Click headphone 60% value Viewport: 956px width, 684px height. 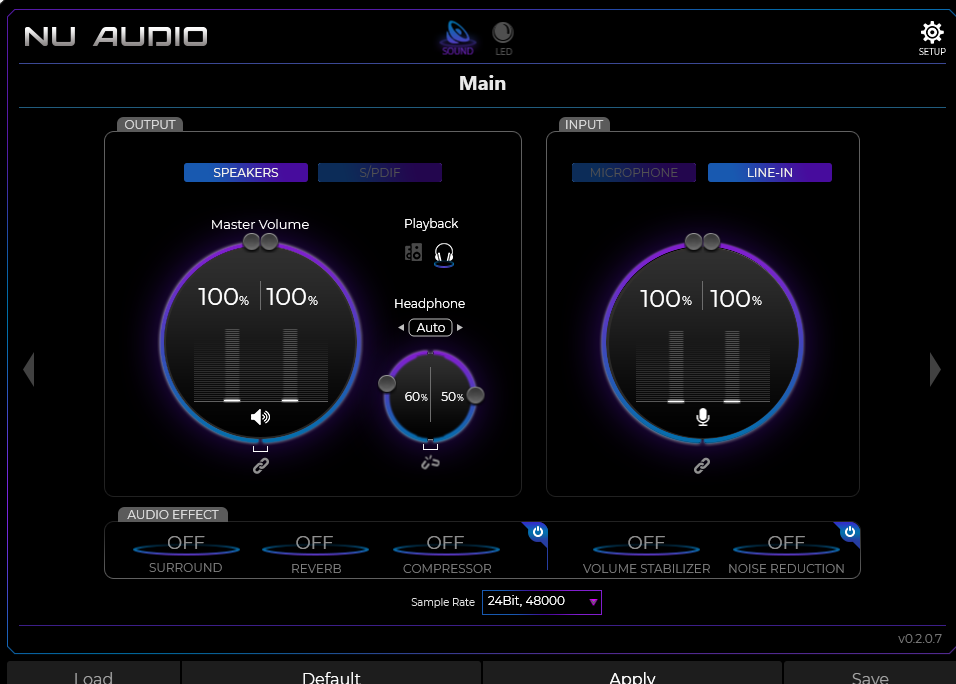416,397
